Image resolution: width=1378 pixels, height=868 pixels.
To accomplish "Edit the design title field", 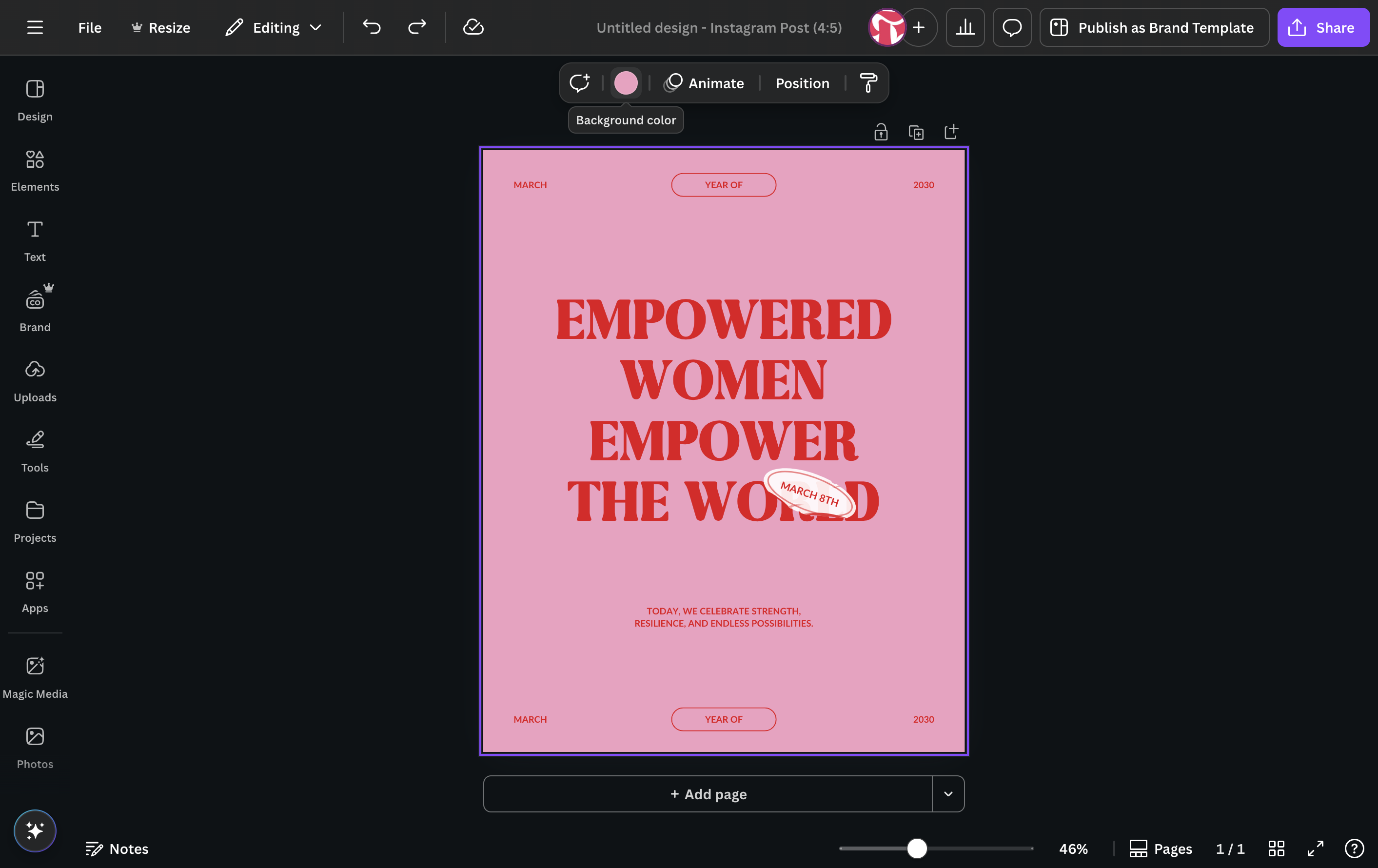I will point(719,27).
